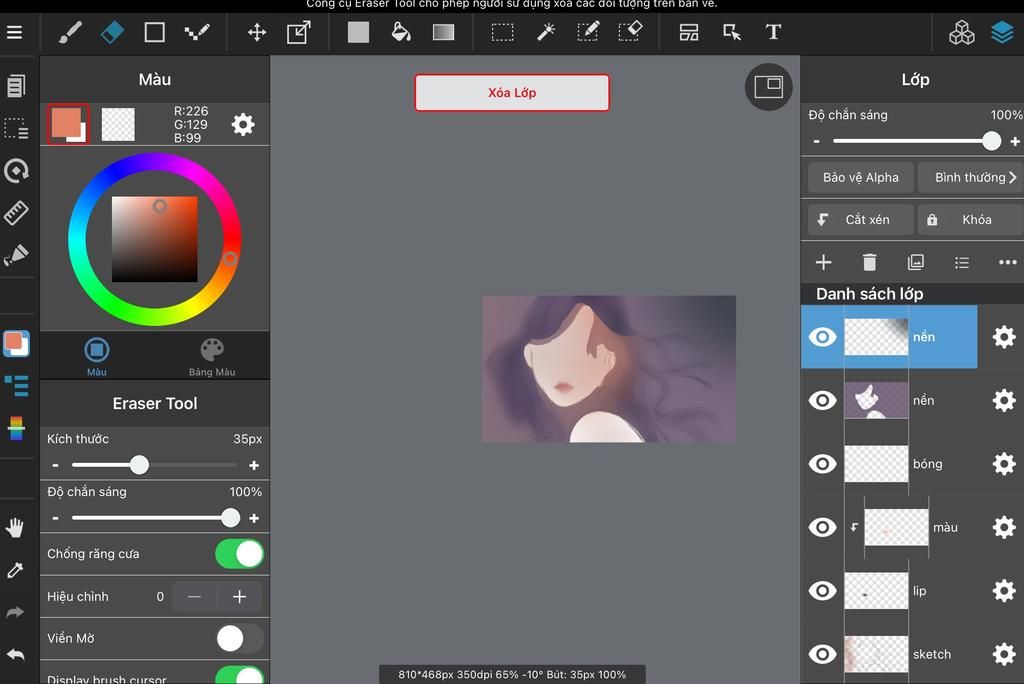Toggle the Layers panel icon

click(x=1002, y=32)
